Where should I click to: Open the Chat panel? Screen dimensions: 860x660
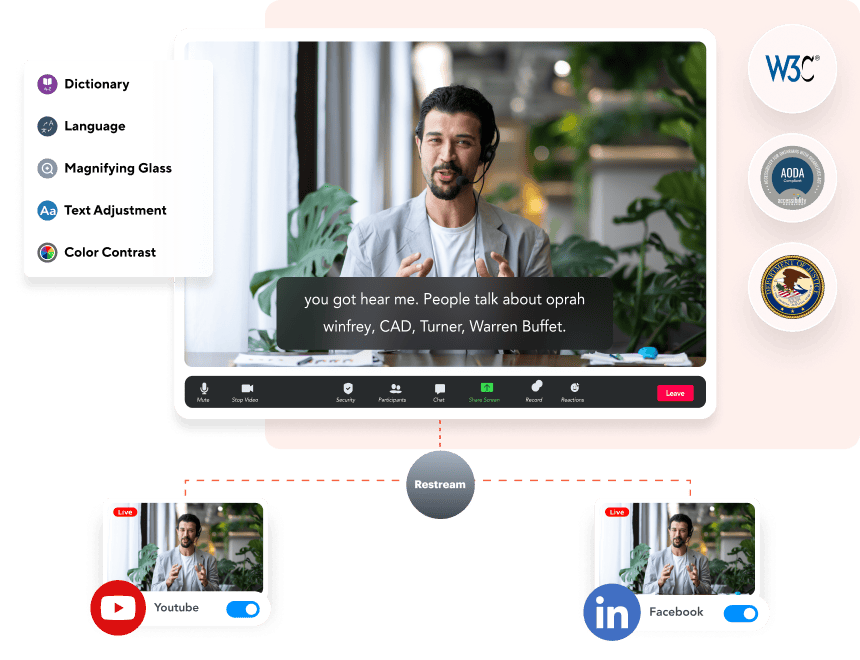439,392
